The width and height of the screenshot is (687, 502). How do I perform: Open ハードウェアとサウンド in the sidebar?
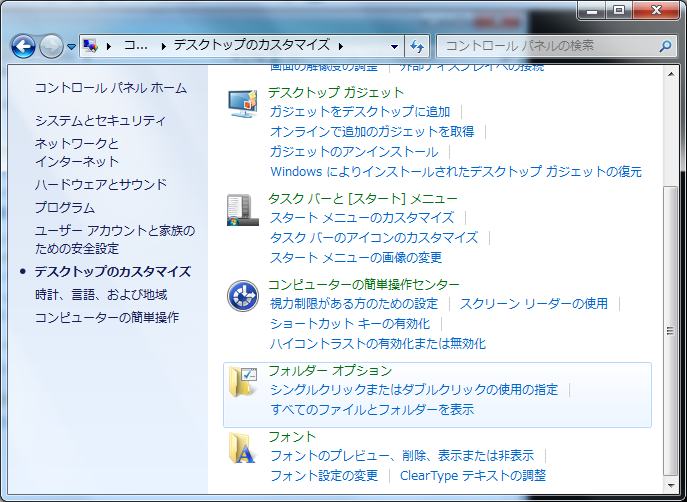click(x=101, y=184)
